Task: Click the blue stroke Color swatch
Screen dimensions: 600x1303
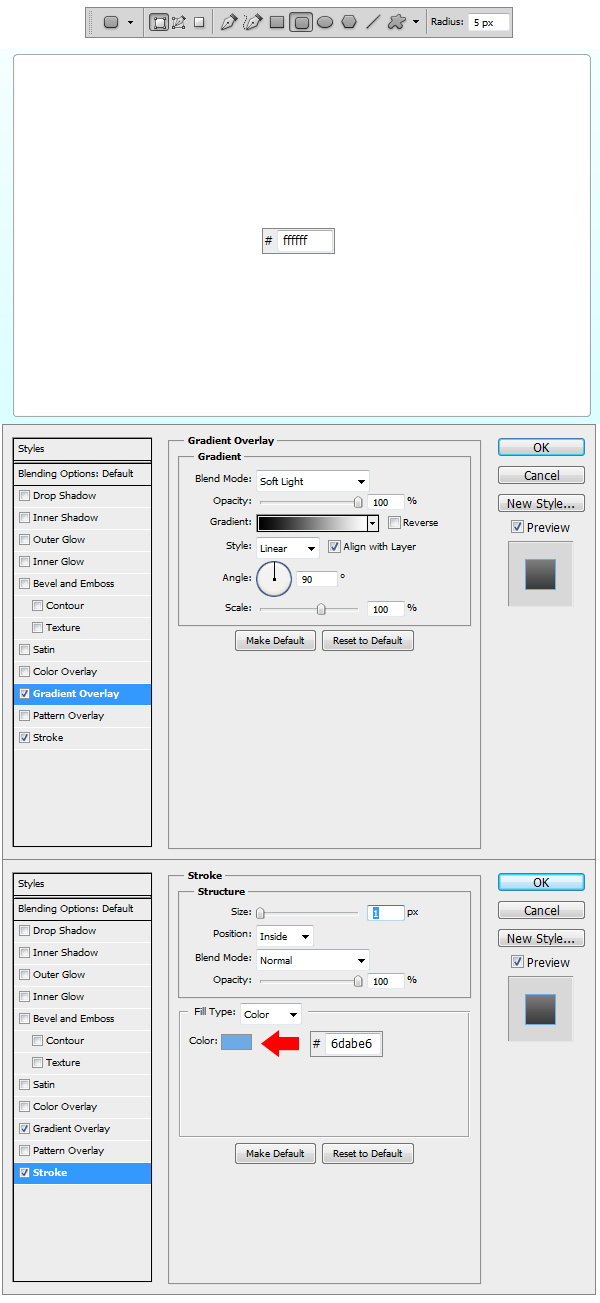Action: pos(236,1043)
